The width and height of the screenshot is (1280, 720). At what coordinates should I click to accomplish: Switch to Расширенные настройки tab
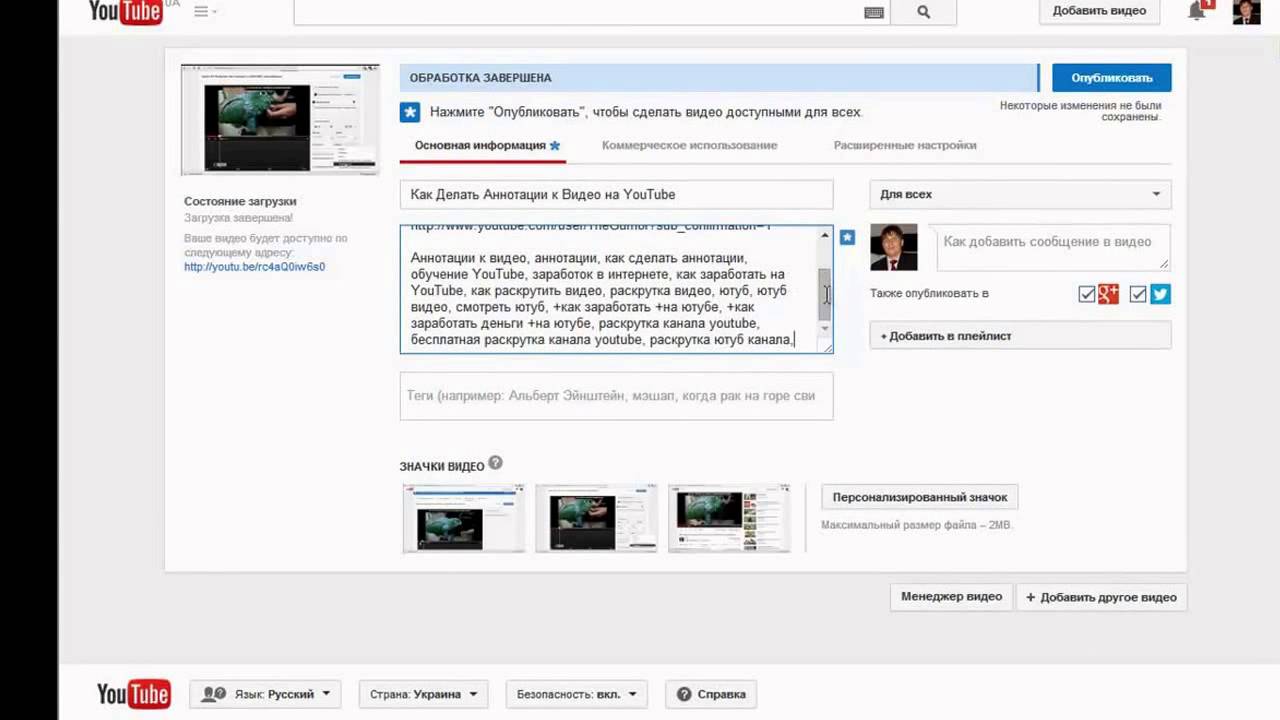[905, 145]
